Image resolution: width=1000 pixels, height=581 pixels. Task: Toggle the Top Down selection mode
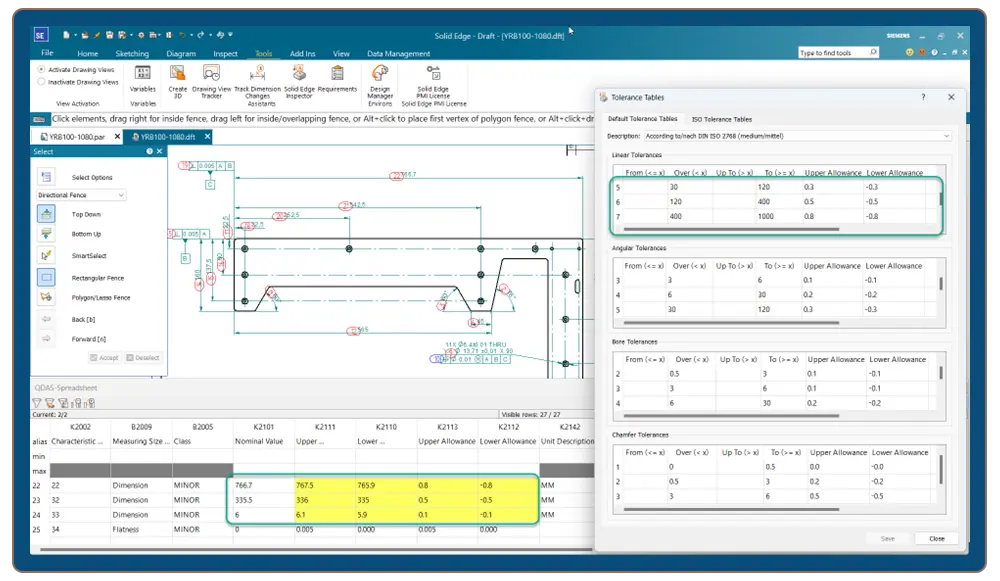point(46,214)
